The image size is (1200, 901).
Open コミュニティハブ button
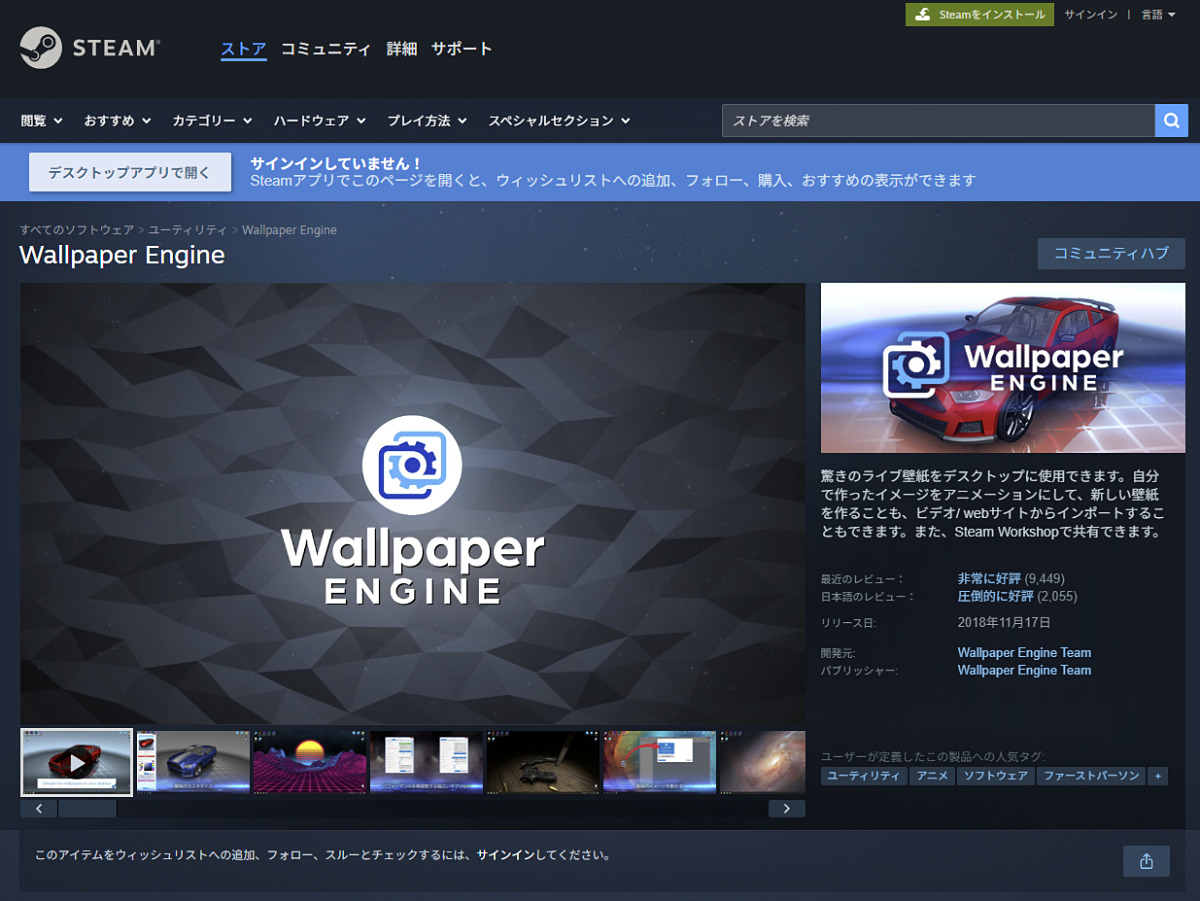tap(1111, 253)
